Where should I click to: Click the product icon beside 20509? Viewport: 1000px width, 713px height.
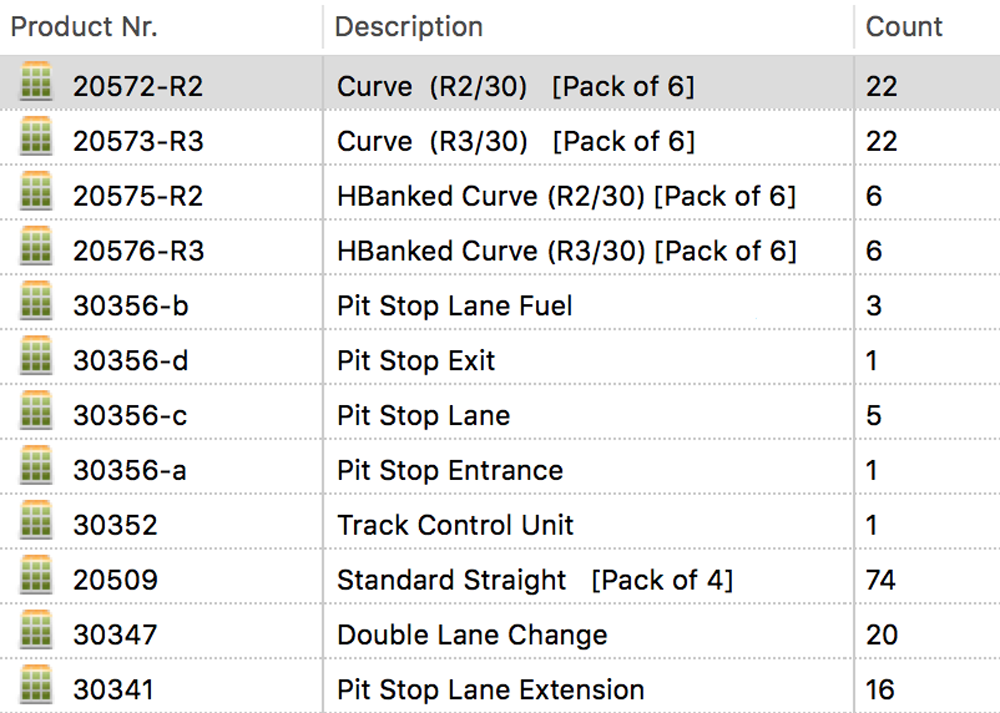[35, 579]
